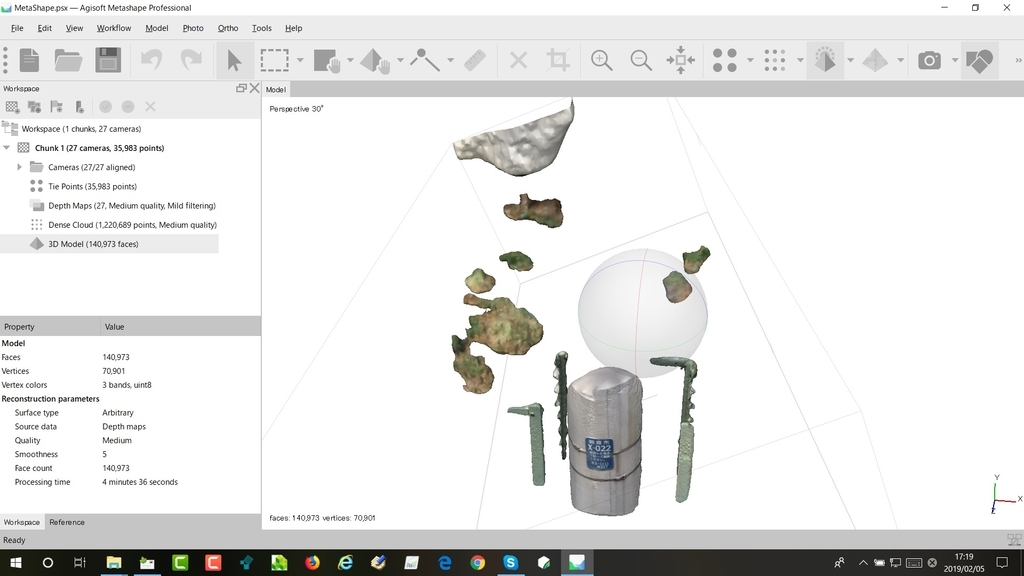Viewport: 1024px width, 576px height.
Task: Toggle the dense cloud view
Action: coord(775,60)
